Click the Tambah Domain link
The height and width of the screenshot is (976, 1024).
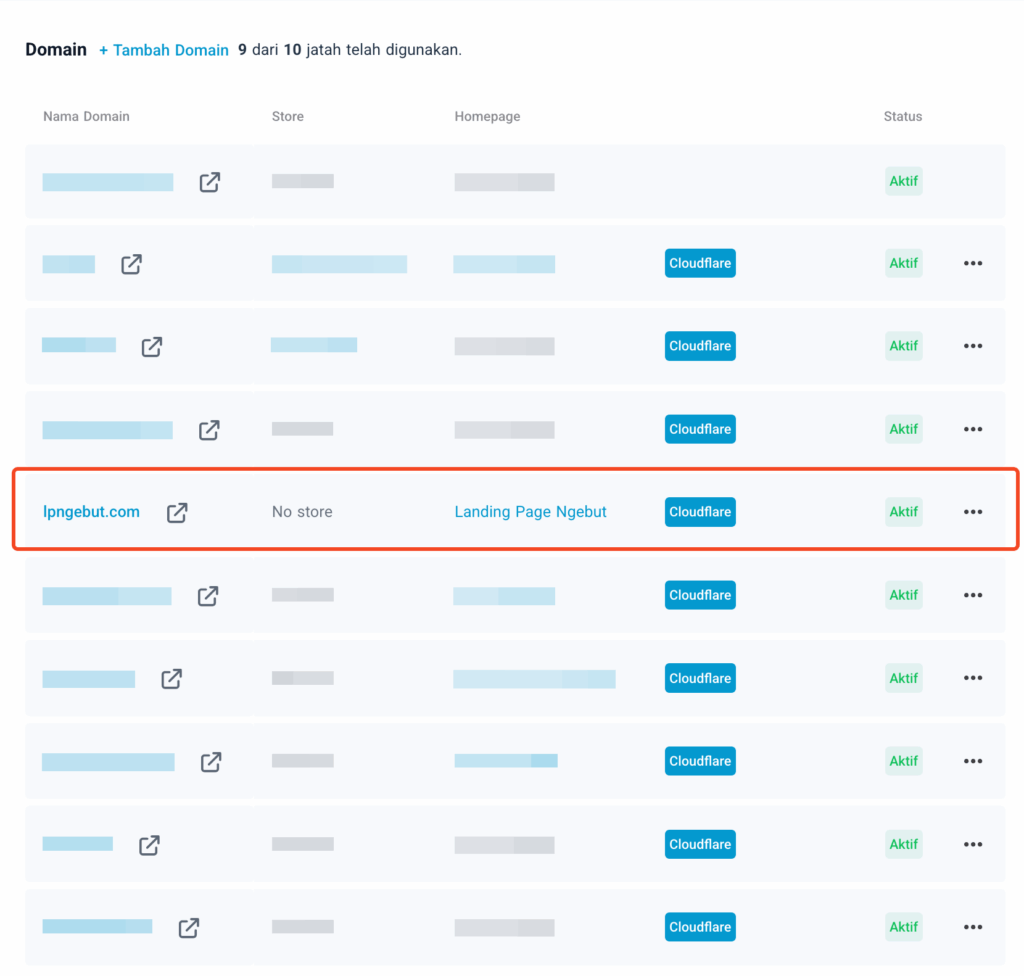pos(164,49)
